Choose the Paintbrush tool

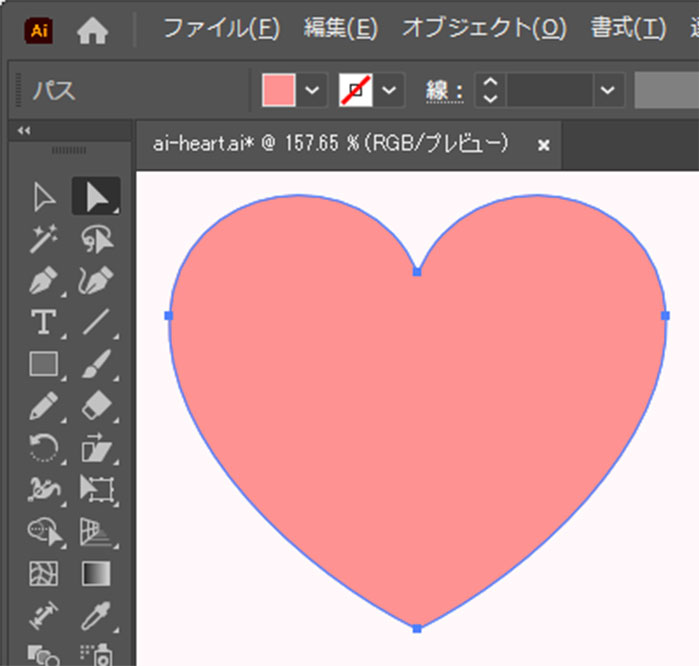pyautogui.click(x=96, y=364)
